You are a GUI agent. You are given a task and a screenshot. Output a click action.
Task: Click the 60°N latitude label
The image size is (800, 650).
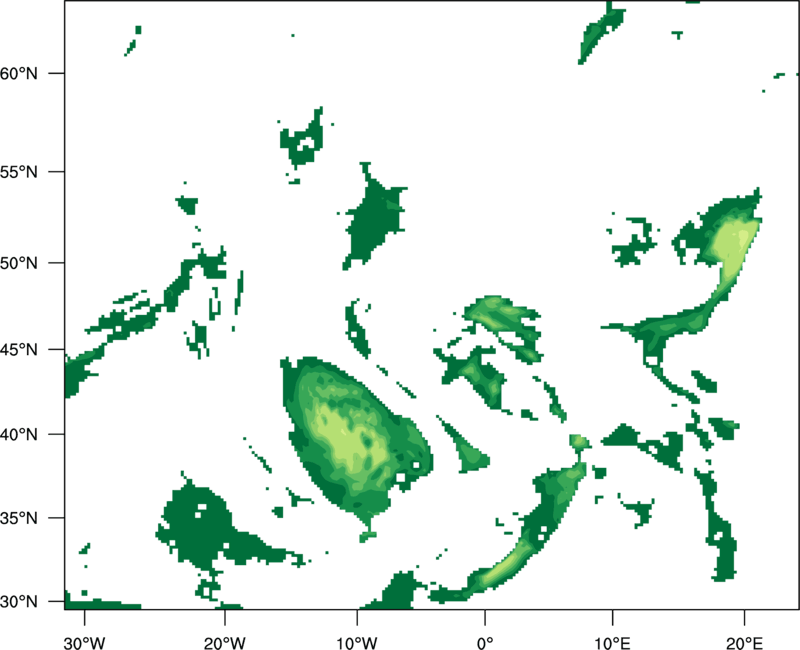[x=19, y=73]
